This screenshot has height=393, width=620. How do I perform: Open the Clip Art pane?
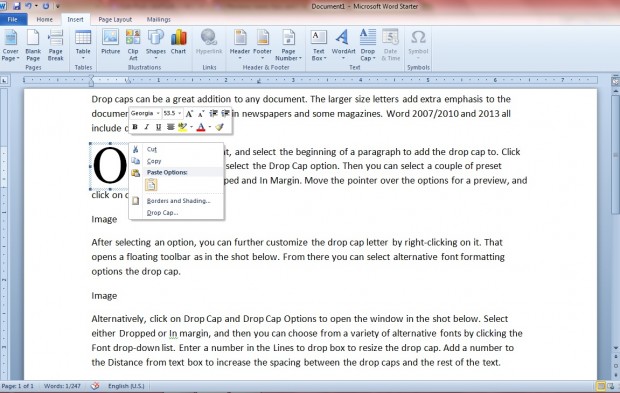point(133,45)
